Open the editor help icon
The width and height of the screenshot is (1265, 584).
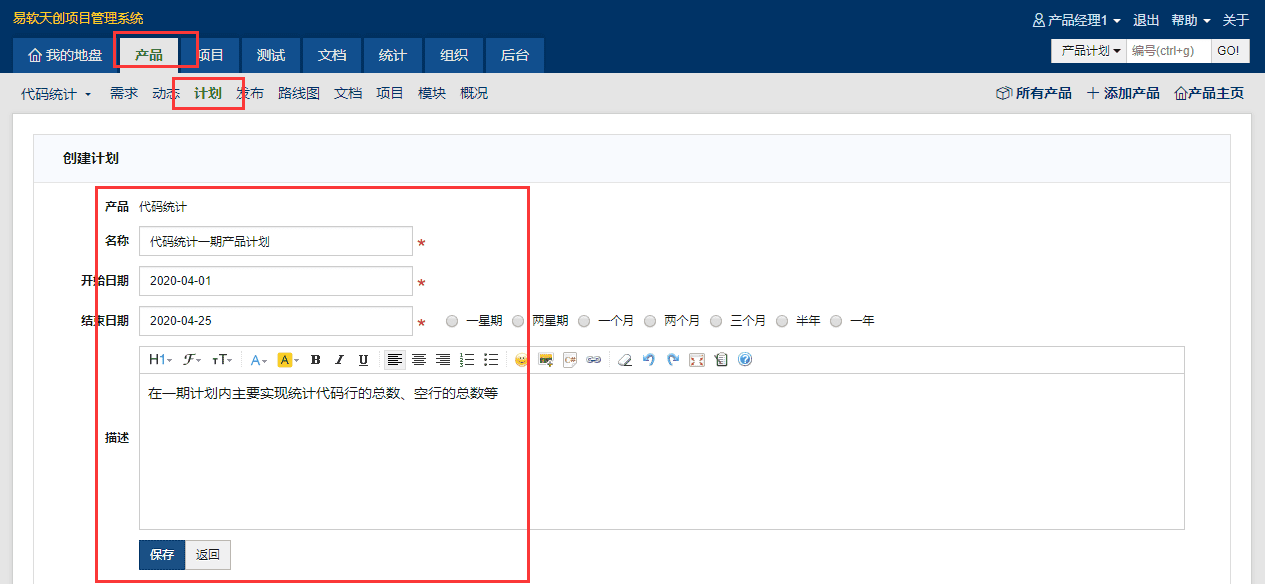click(x=745, y=360)
